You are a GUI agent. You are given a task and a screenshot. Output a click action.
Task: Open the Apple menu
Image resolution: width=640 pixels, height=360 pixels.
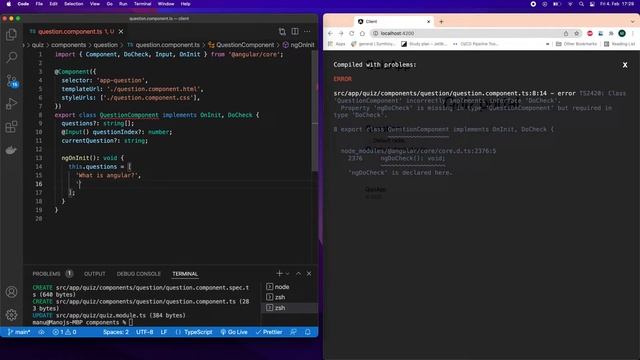(9, 4)
